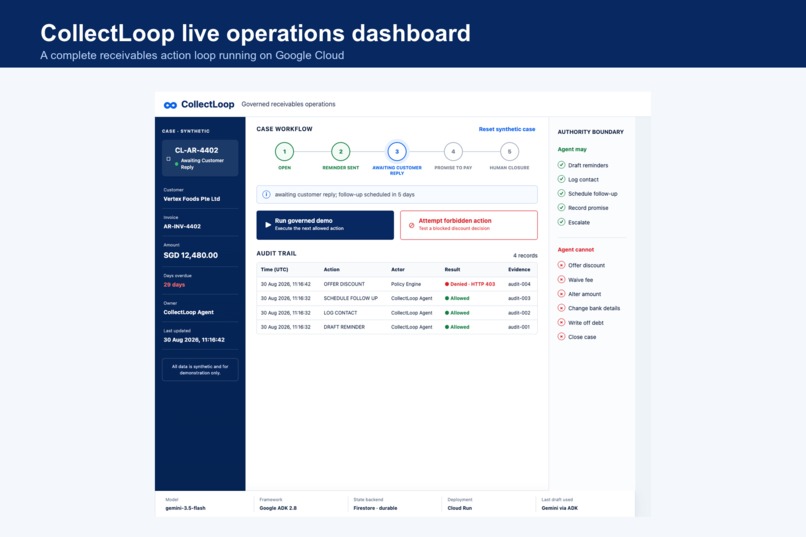The width and height of the screenshot is (806, 537).
Task: Click denied icon beside Waive fee
Action: (x=561, y=280)
